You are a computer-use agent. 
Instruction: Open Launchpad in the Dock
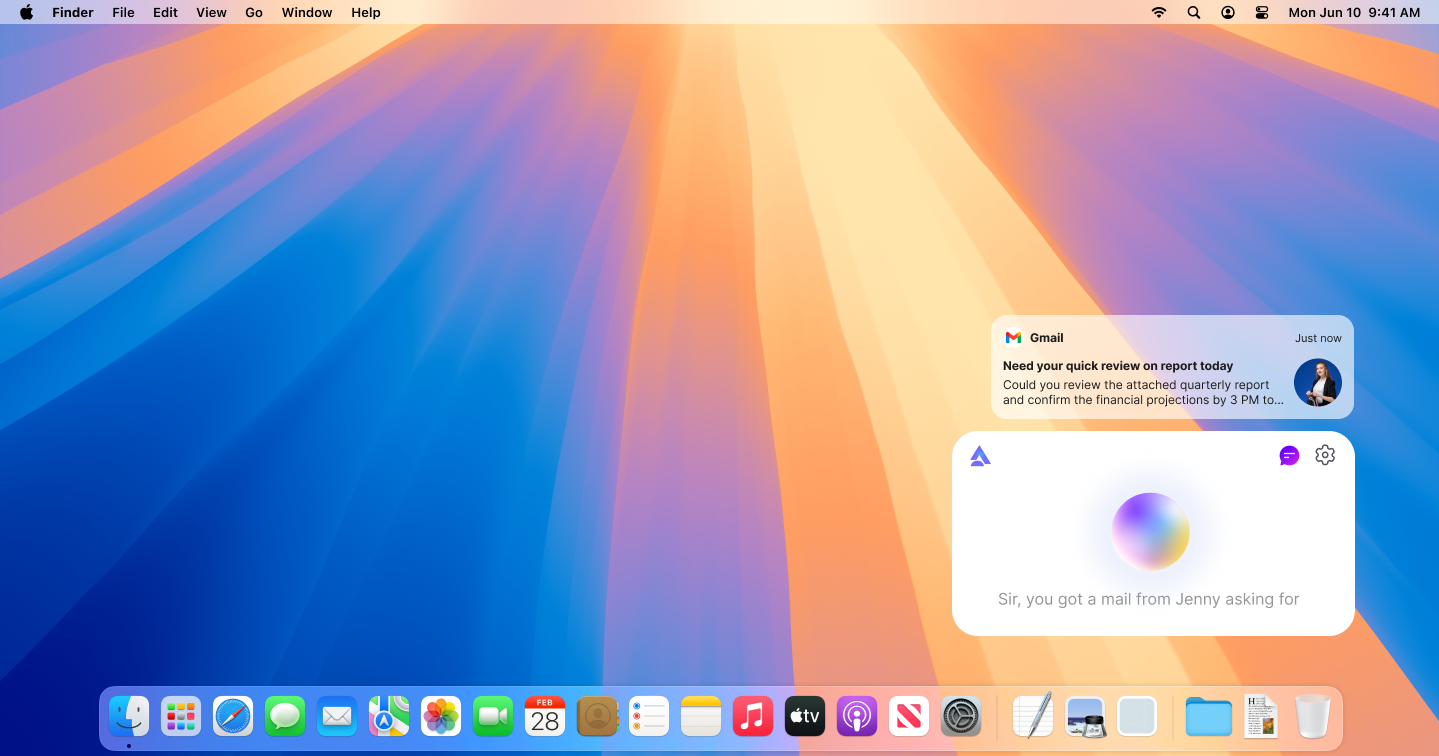[x=181, y=716]
